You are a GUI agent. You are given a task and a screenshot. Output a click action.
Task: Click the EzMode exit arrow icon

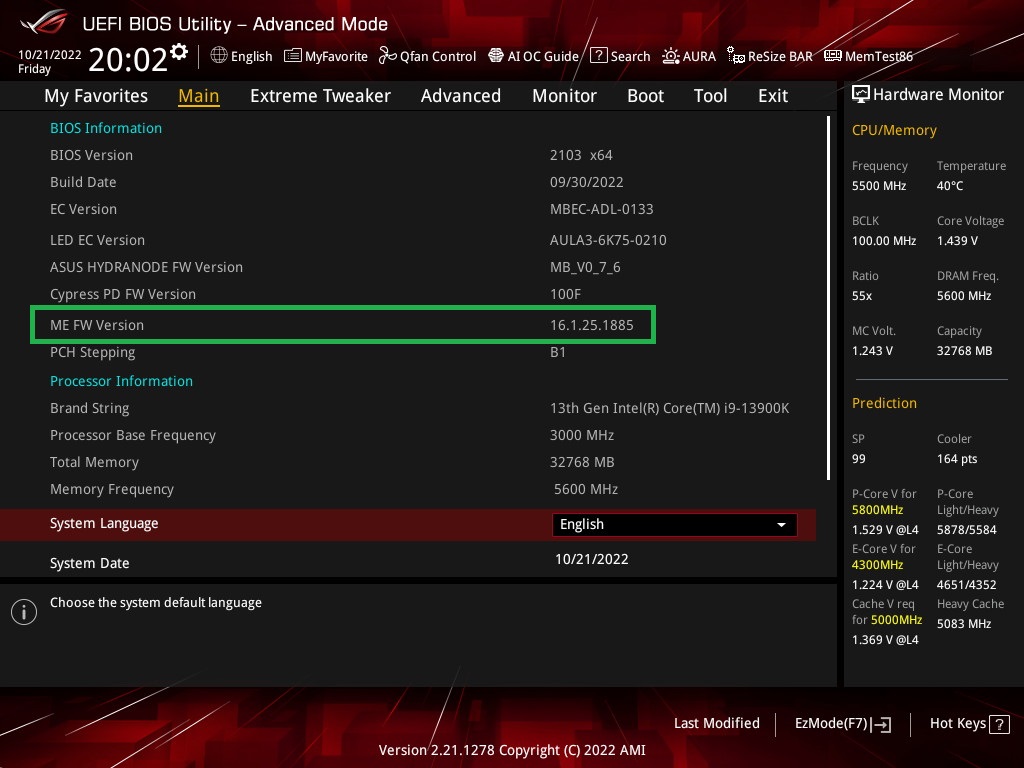[x=881, y=724]
